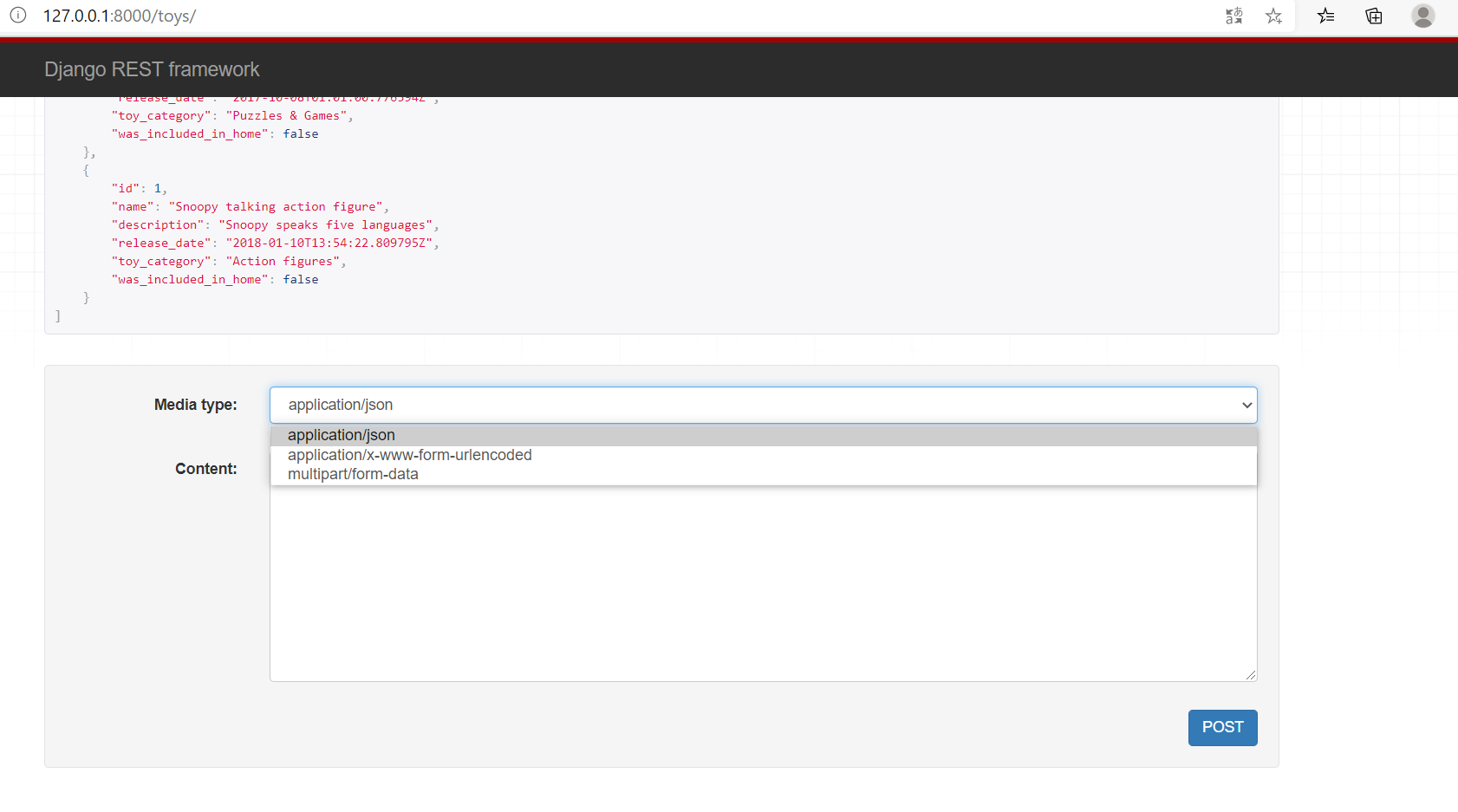Click the release date "2018-01-10T13:54:22.809795Z"
This screenshot has width=1458, height=812.
(x=329, y=243)
